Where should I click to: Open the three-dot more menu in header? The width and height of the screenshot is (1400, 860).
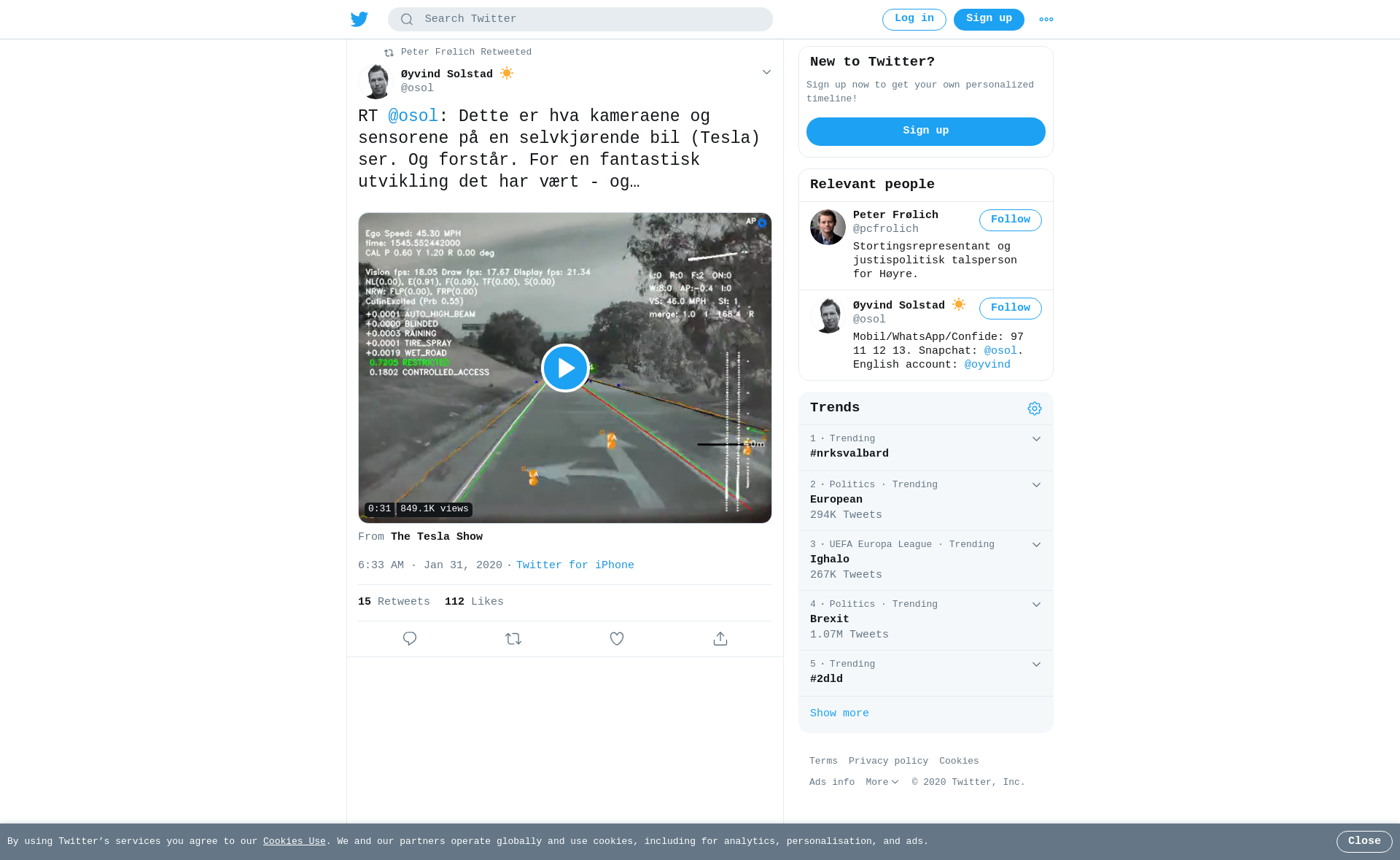[1046, 20]
